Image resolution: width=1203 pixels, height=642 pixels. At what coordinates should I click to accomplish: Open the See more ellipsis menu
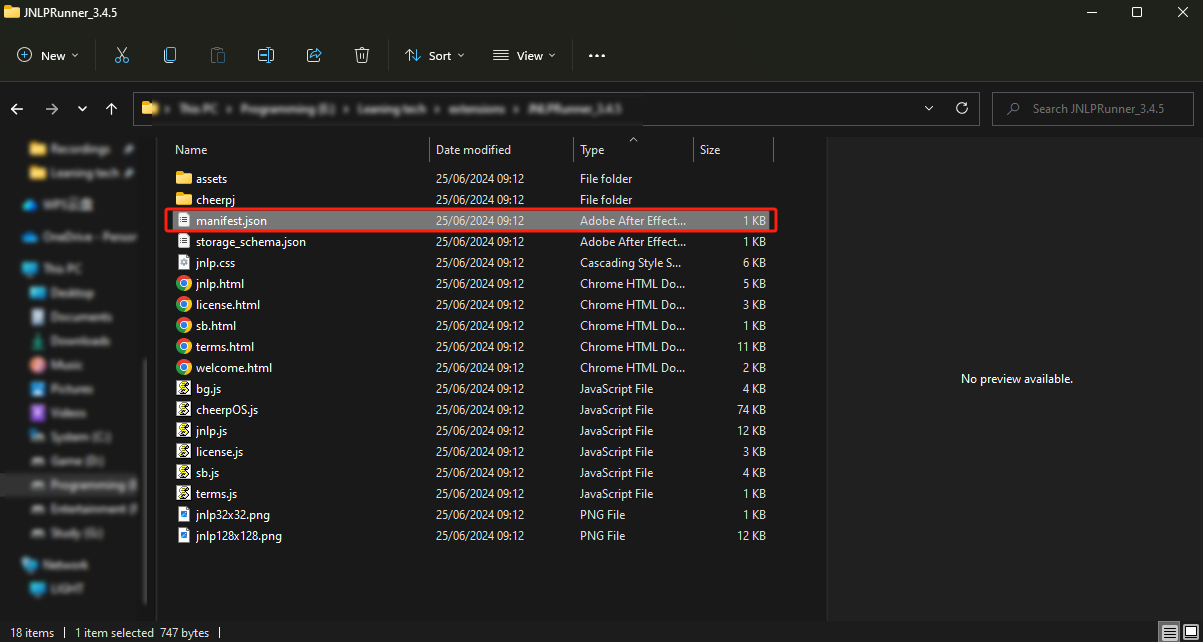pos(597,56)
